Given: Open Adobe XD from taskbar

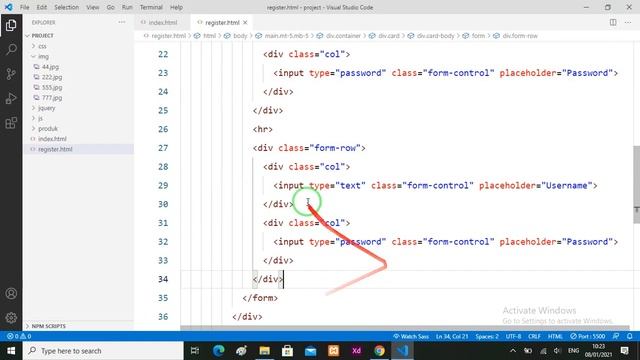Looking at the screenshot, I should point(356,351).
